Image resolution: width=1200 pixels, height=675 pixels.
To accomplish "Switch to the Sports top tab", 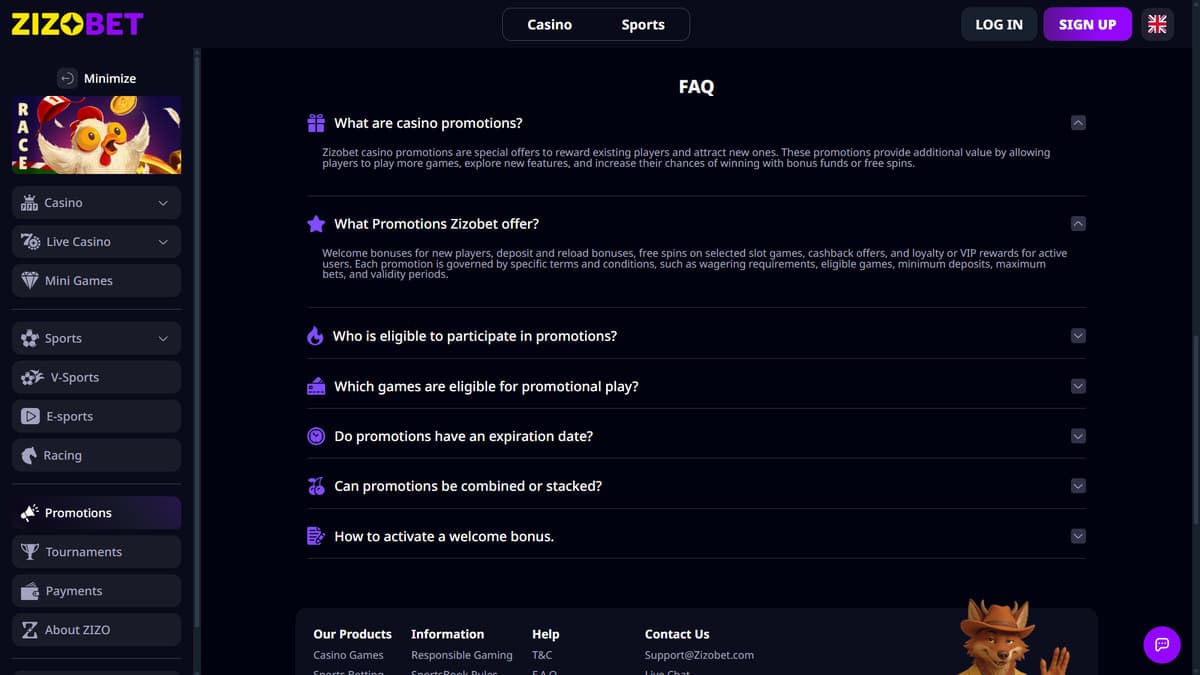I will 643,25.
